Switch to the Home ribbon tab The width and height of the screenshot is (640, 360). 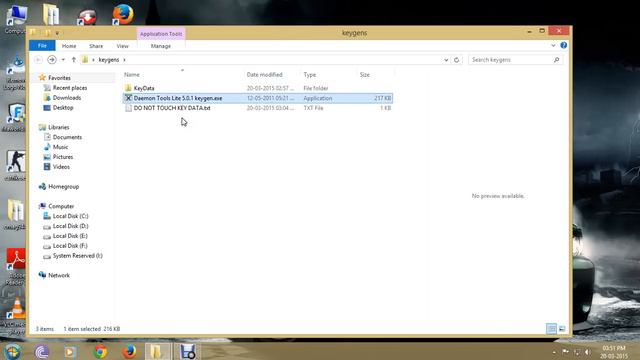69,46
